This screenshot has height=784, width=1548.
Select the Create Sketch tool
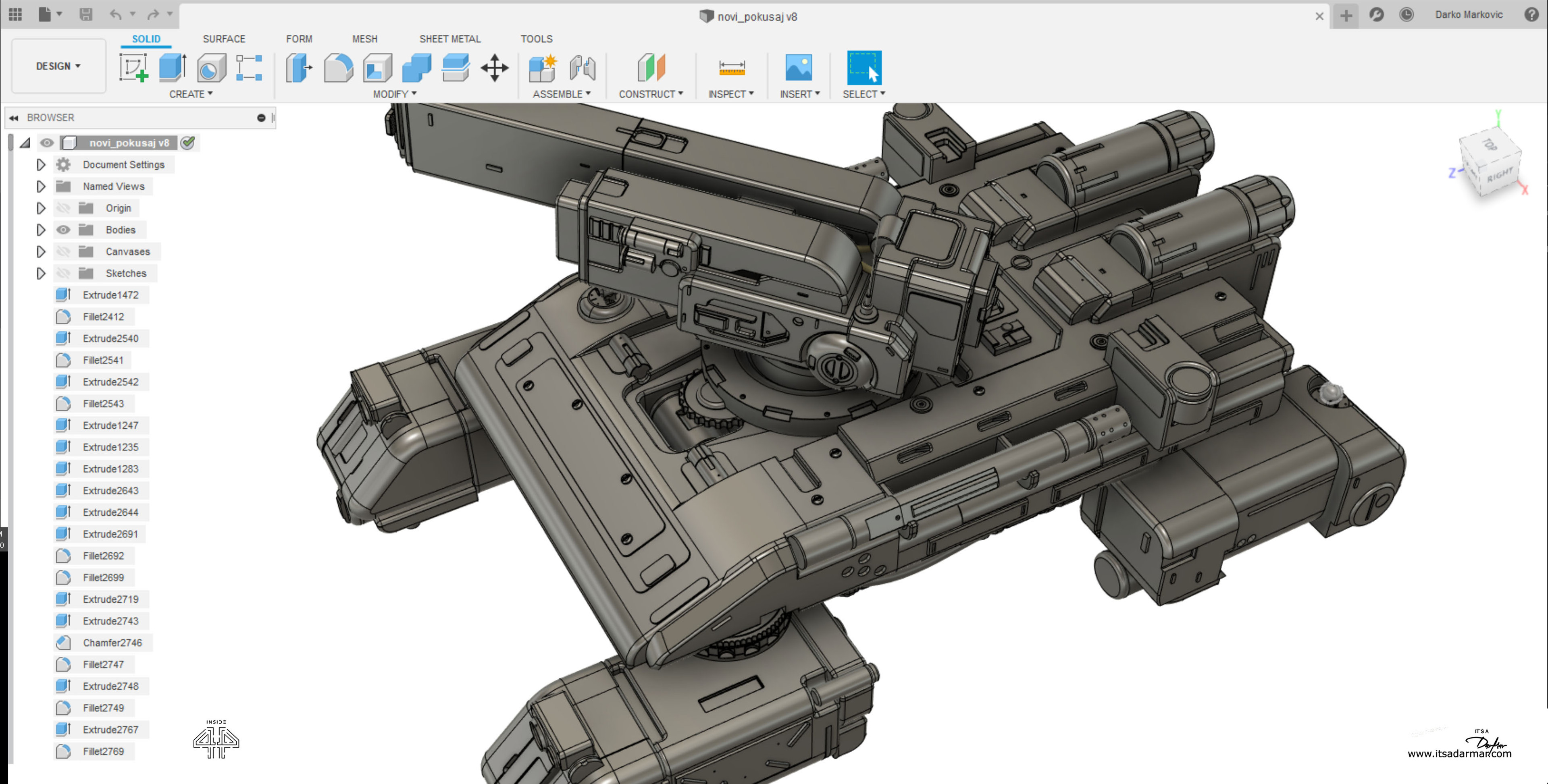click(133, 67)
